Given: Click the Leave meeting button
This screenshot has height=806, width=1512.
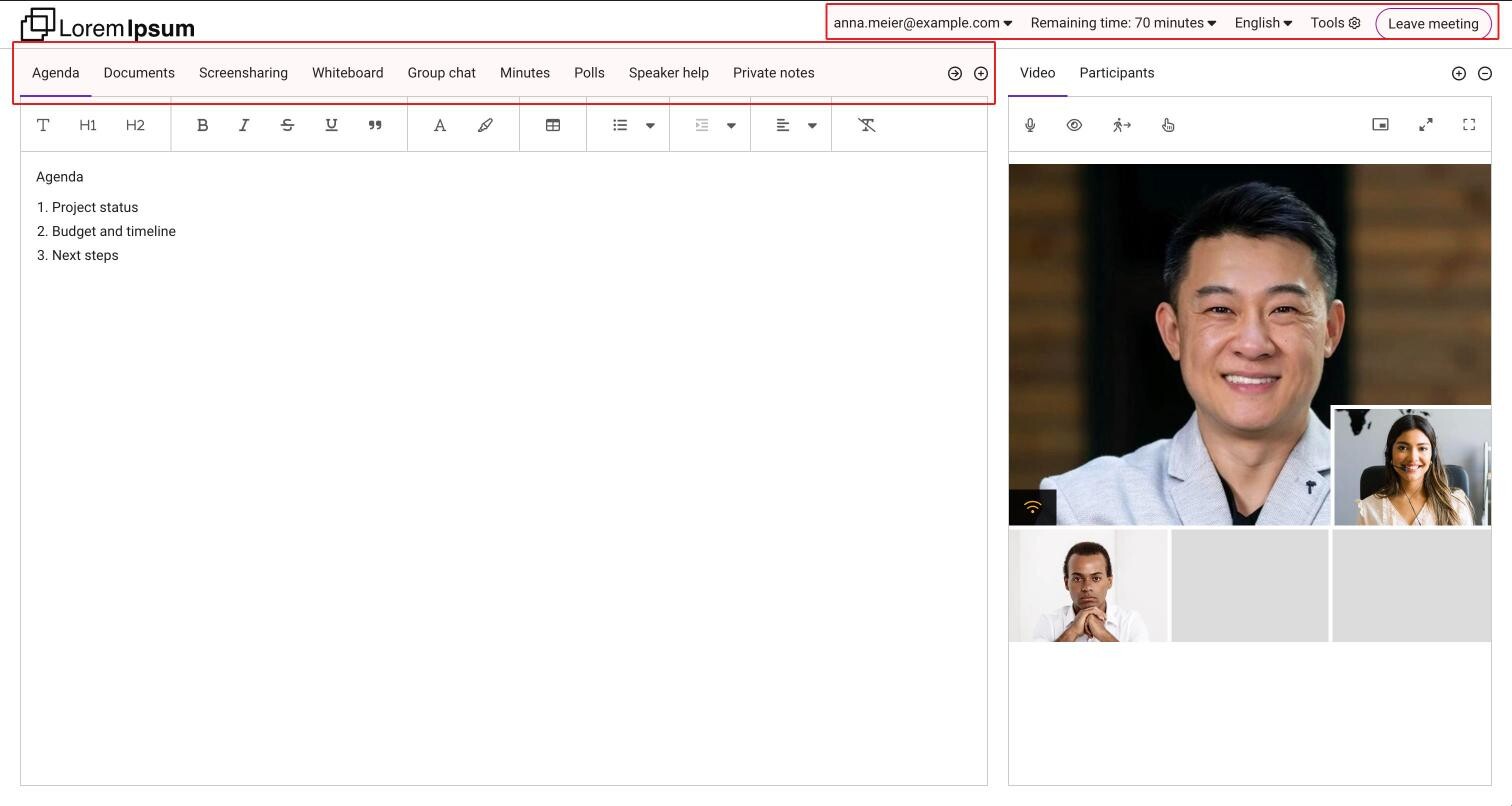Looking at the screenshot, I should (1433, 24).
